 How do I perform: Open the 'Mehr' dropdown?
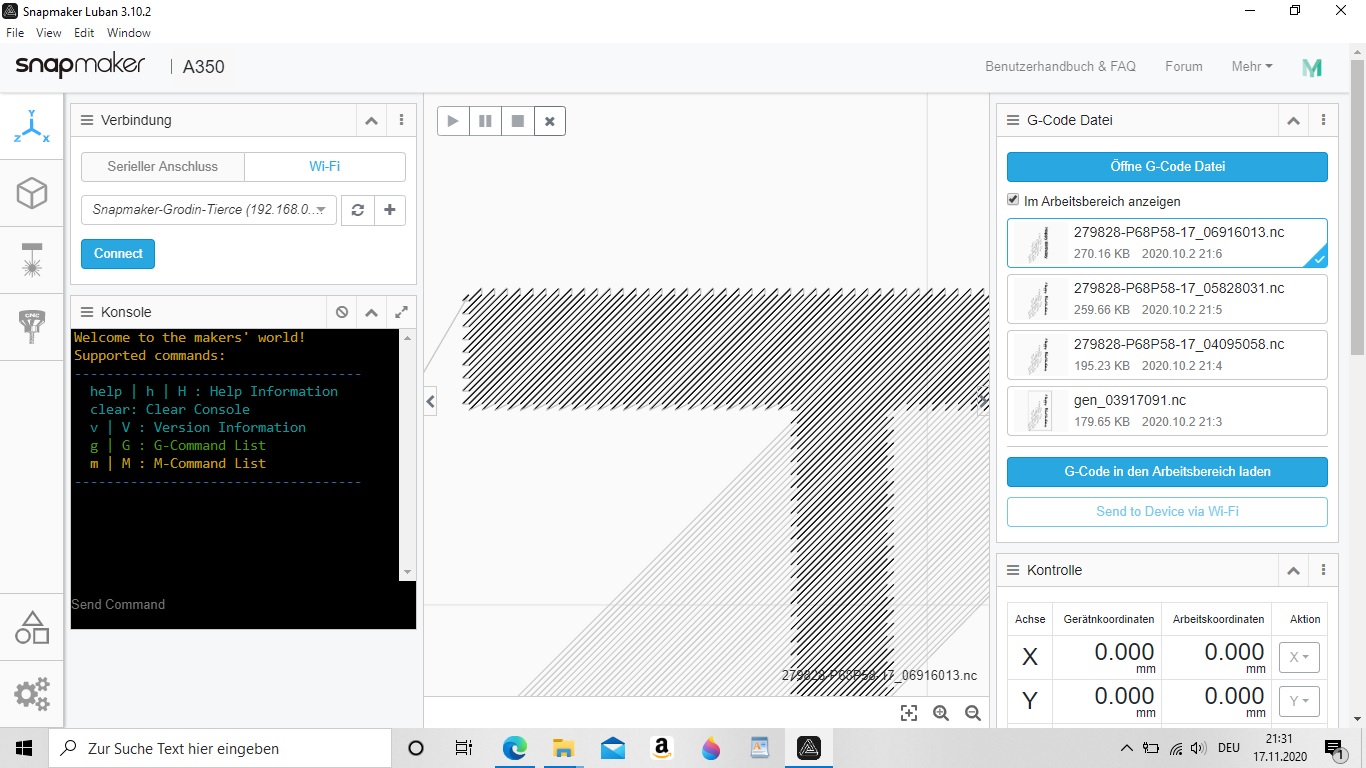click(1251, 66)
